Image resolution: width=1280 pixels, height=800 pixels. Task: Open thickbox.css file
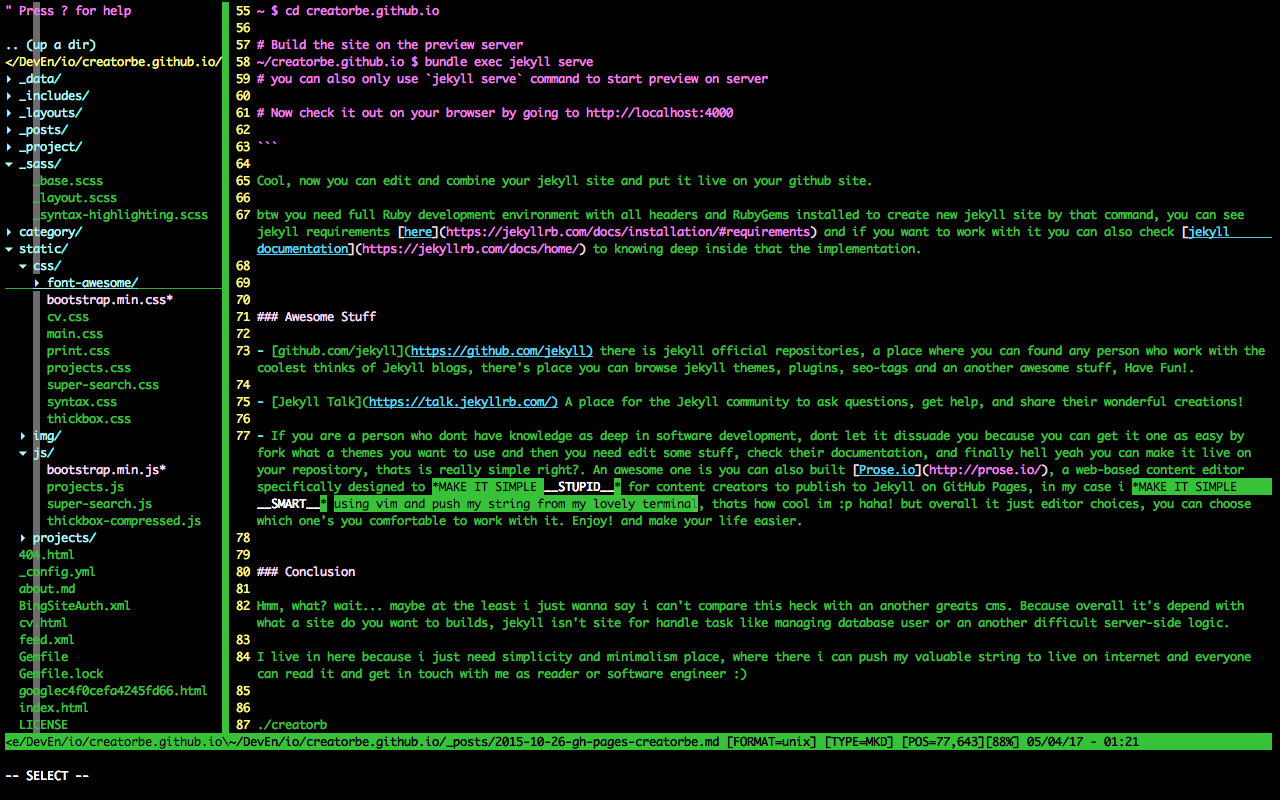89,419
